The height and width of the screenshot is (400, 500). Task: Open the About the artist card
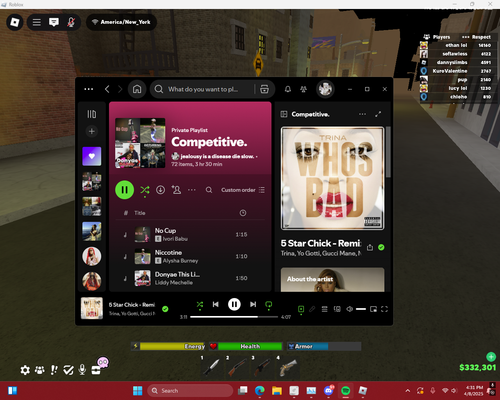click(332, 279)
